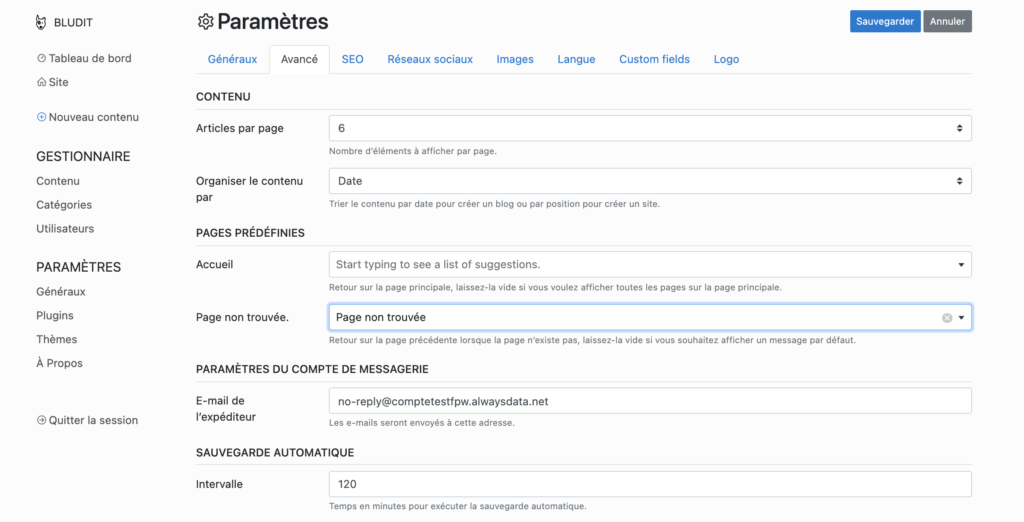Click the Intervalle input field

tap(650, 484)
